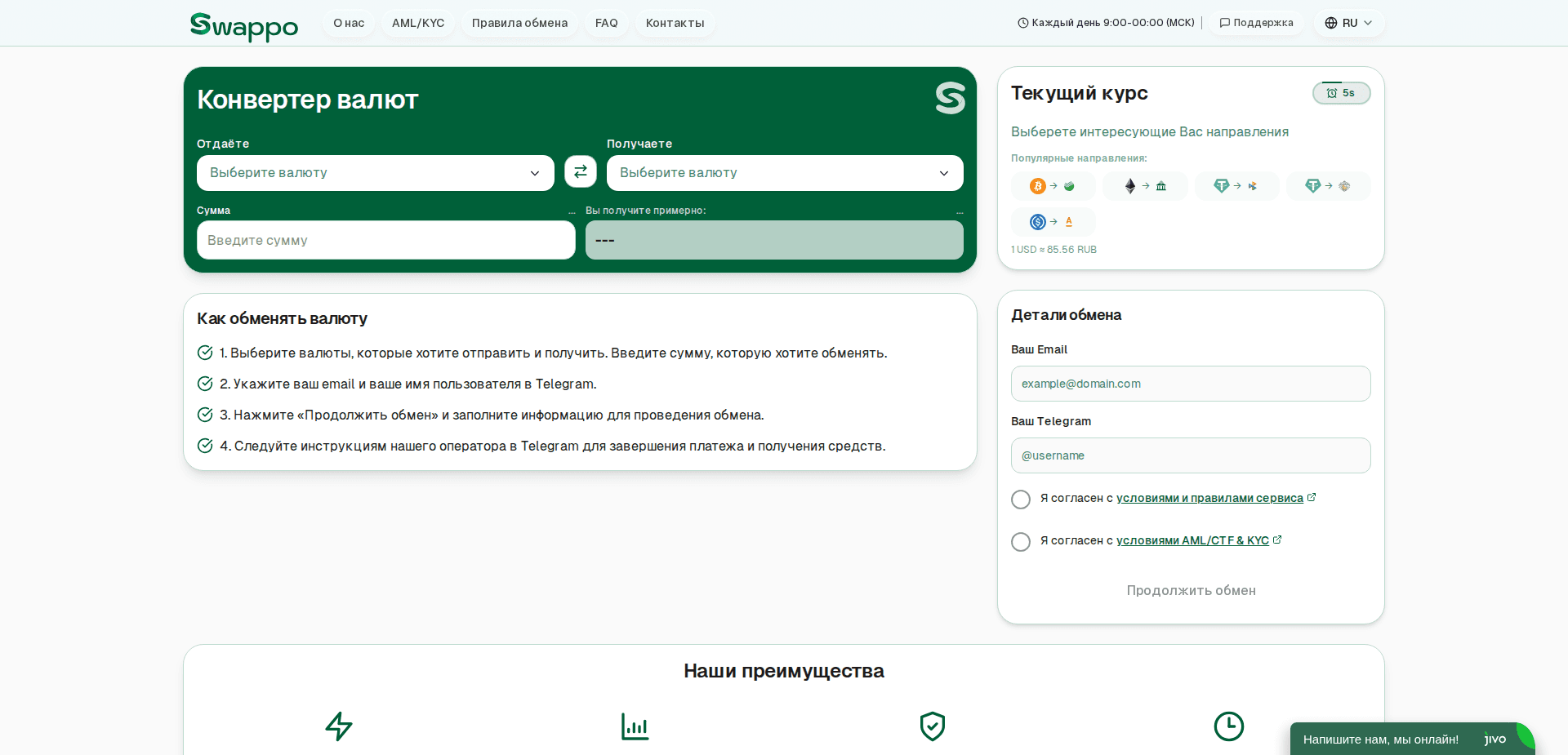This screenshot has height=755, width=1568.
Task: Open the 'Получаете' currency dropdown
Action: coord(784,172)
